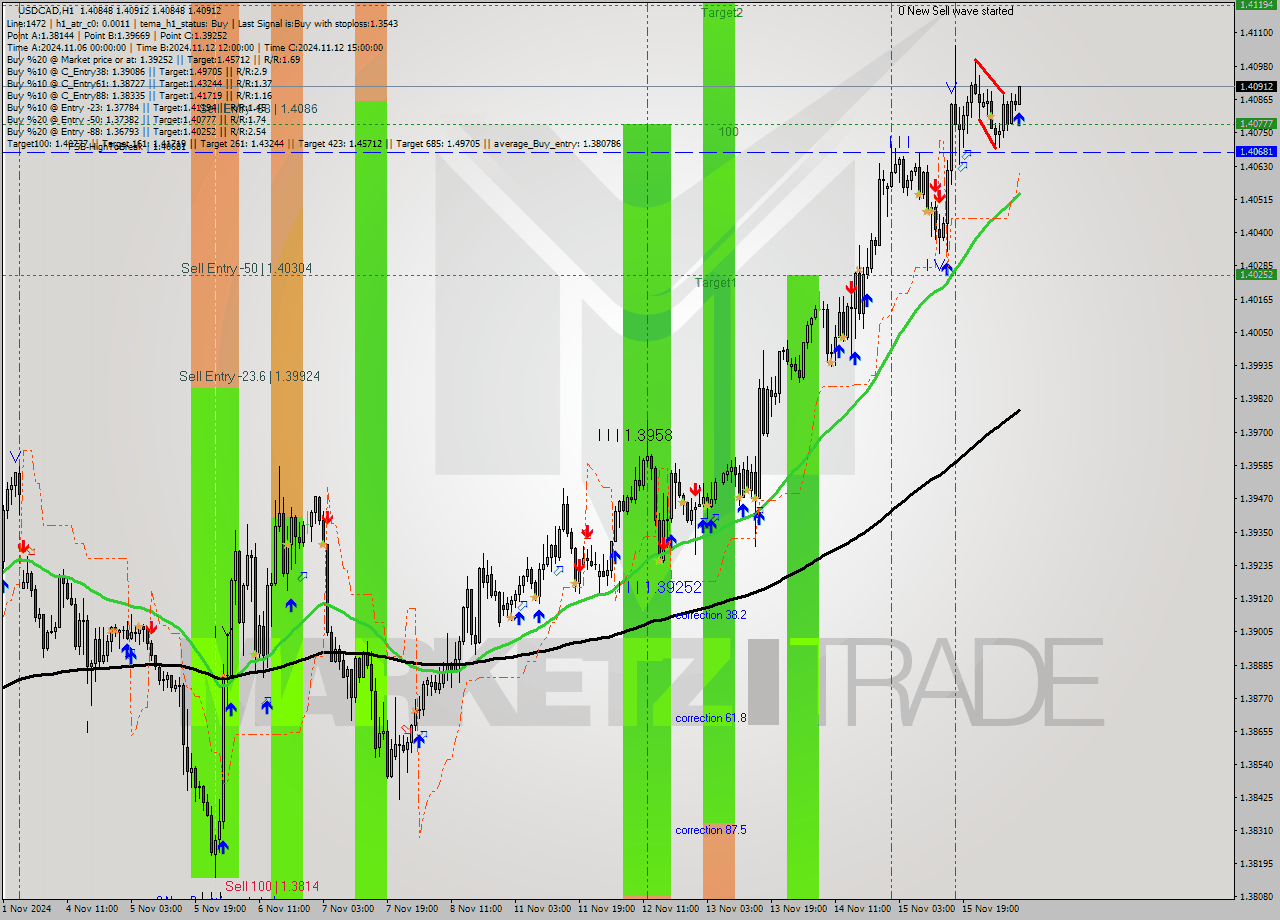Viewport: 1280px width, 920px height.
Task: Click the '13 Nov 19:00' time axis label
Action: 798,909
